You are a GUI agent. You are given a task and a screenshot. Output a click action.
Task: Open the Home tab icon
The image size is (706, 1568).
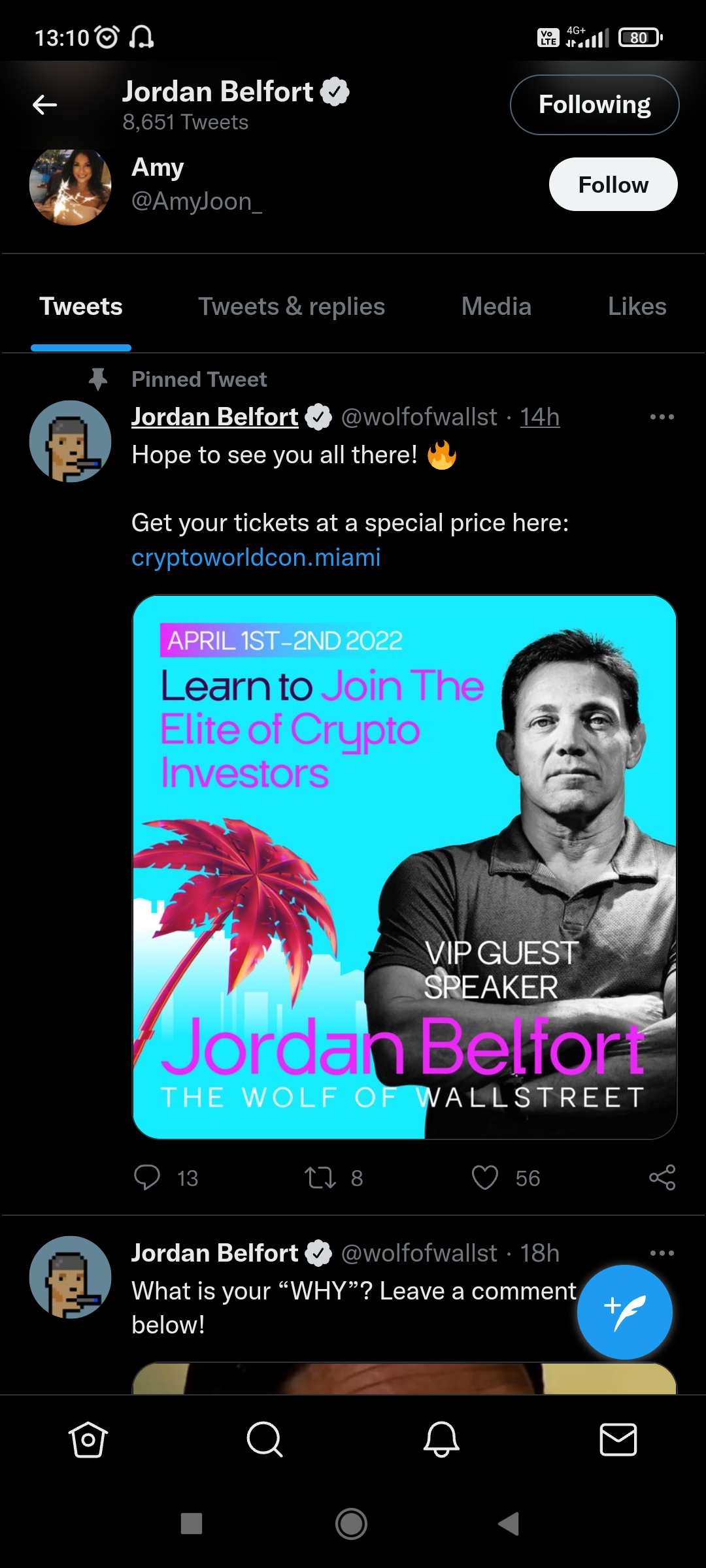pyautogui.click(x=88, y=1439)
